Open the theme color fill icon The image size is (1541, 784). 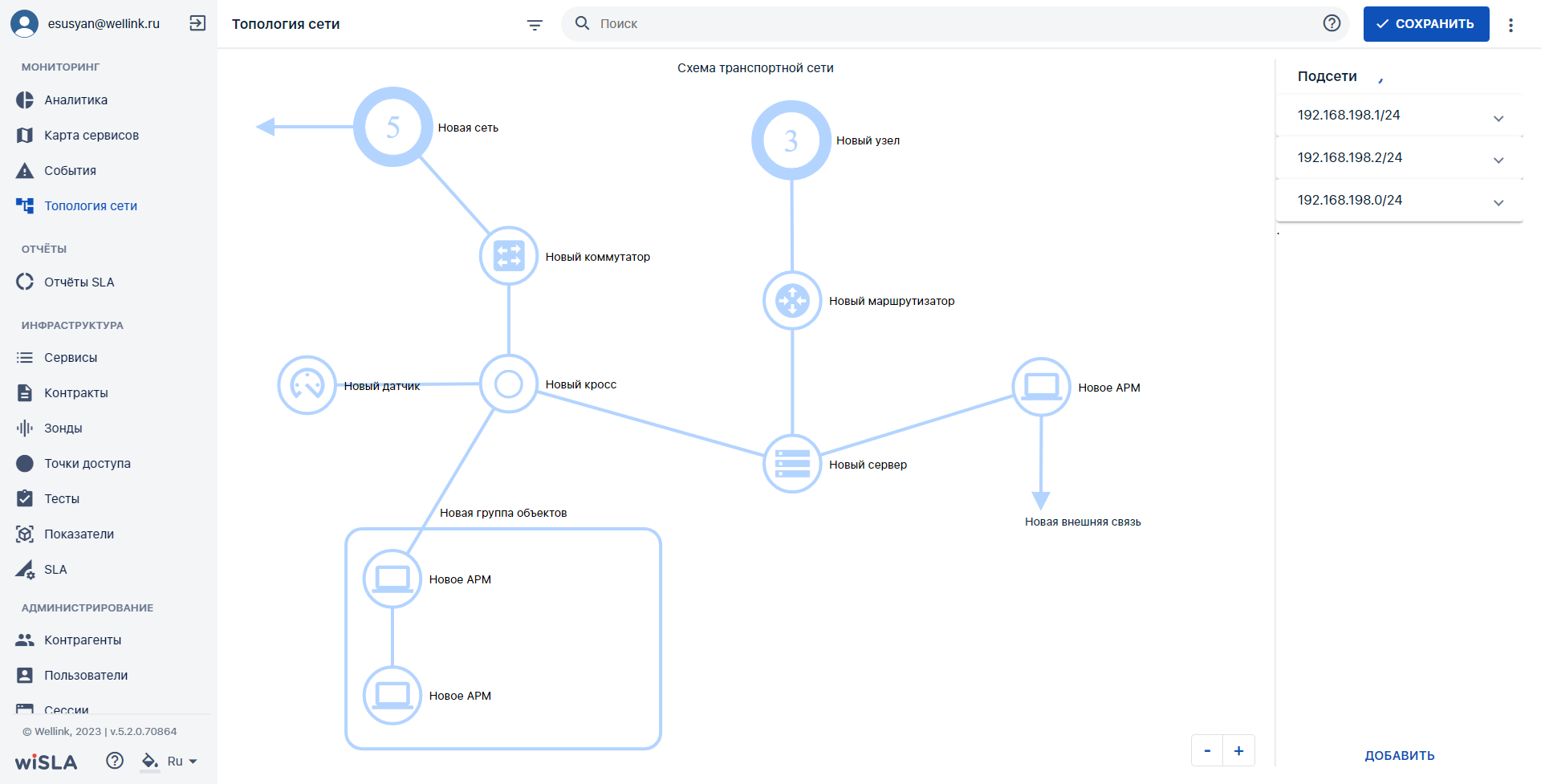tap(149, 761)
